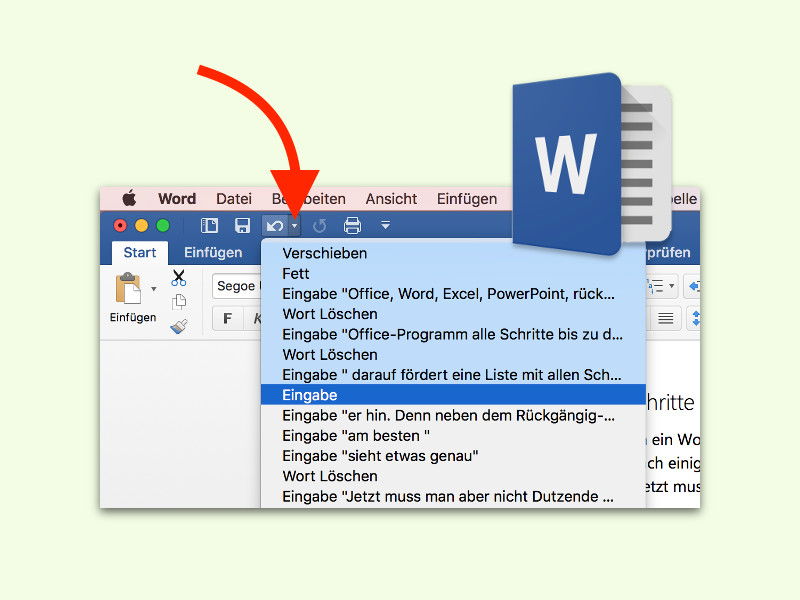Choose the Eingabe "er hin. Denn neben" entry
Image resolution: width=800 pixels, height=600 pixels.
pos(453,415)
